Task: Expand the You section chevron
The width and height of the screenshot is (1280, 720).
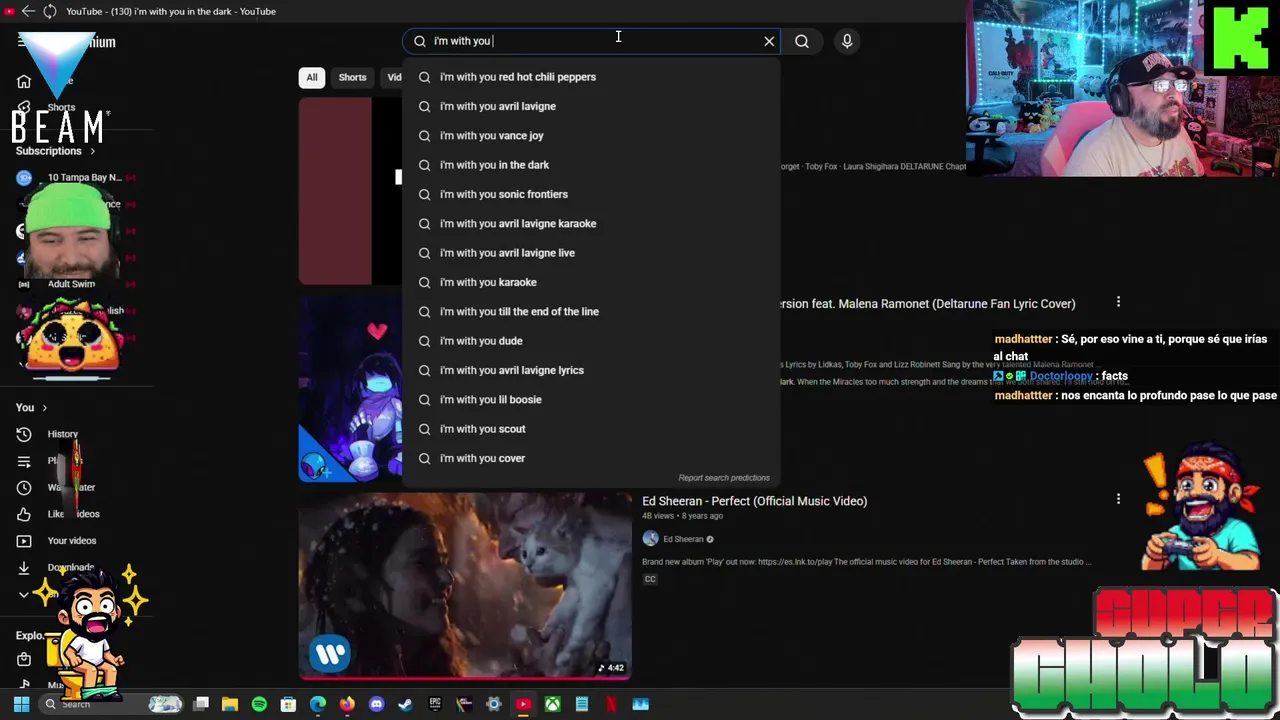Action: [x=44, y=408]
